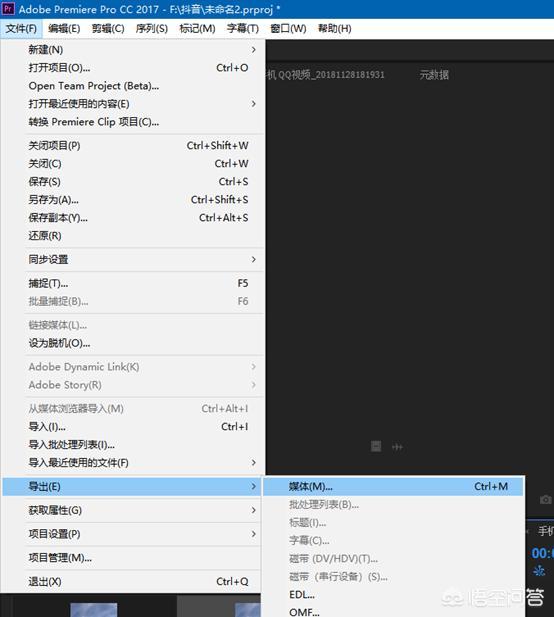The image size is (554, 617).
Task: Open the 编辑(E) menu
Action: pyautogui.click(x=64, y=29)
